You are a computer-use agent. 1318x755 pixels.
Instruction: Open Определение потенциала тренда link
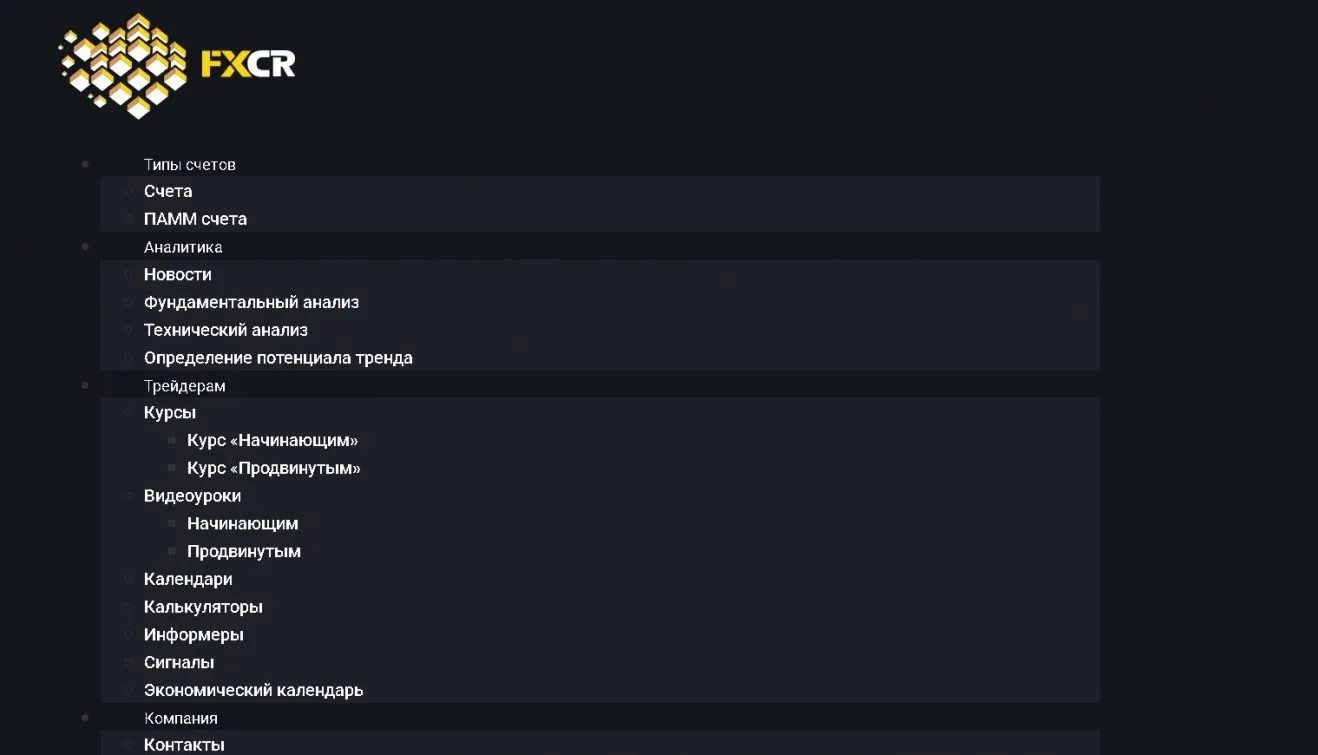278,358
